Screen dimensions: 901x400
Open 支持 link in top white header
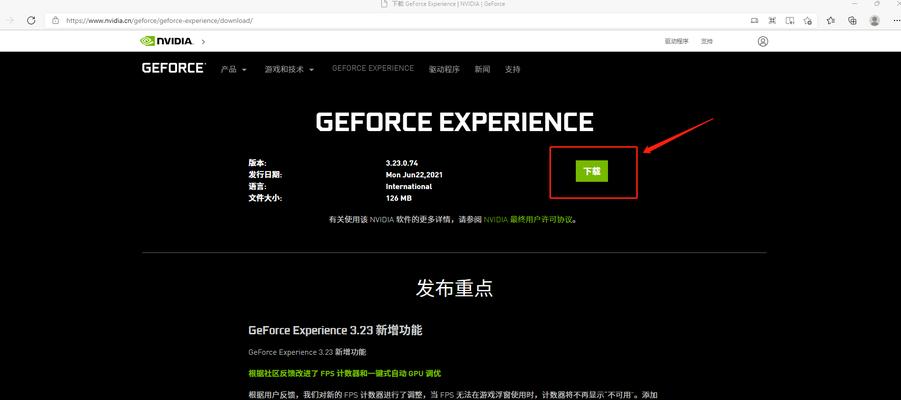(x=707, y=41)
